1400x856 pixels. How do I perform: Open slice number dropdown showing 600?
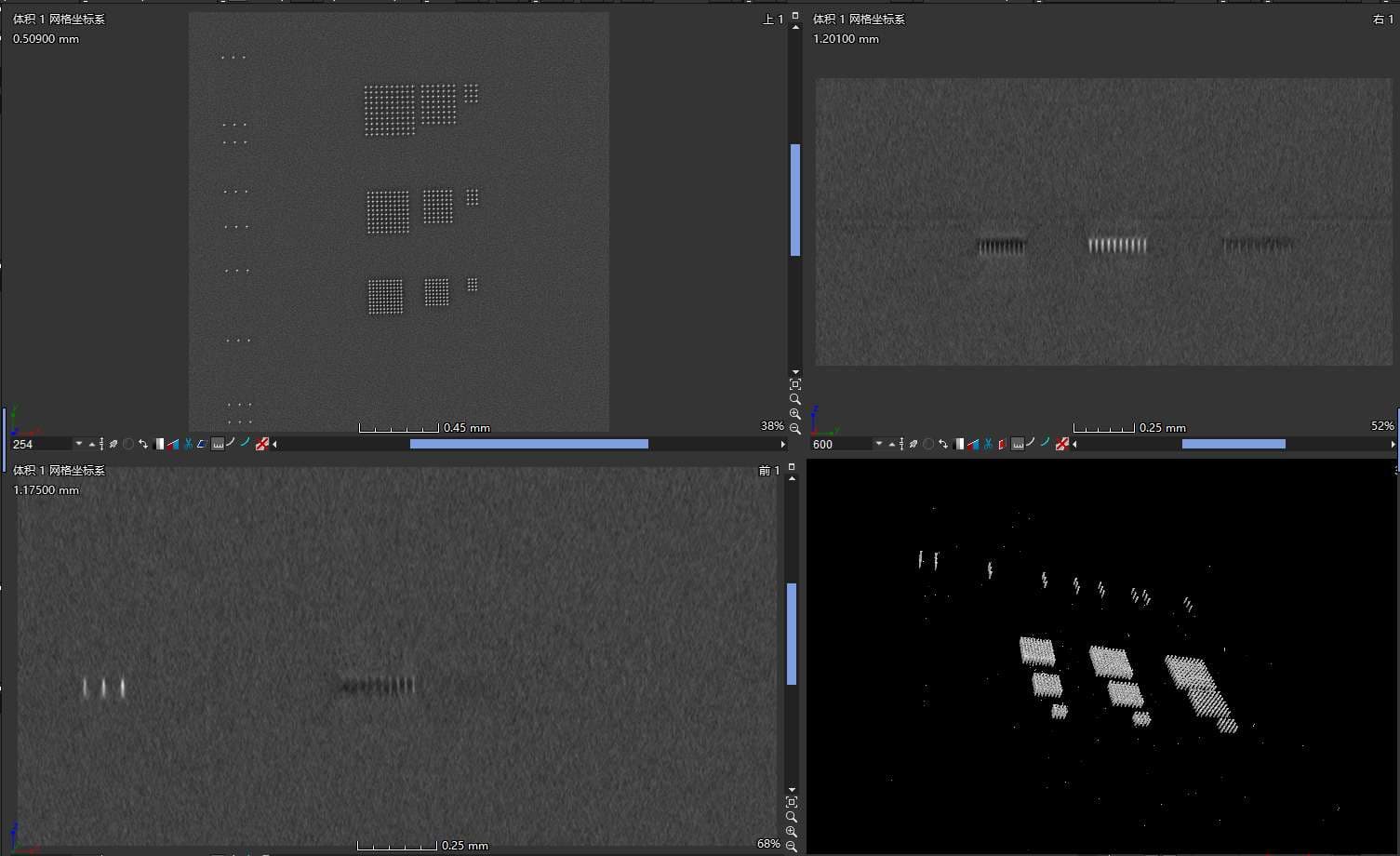(879, 445)
